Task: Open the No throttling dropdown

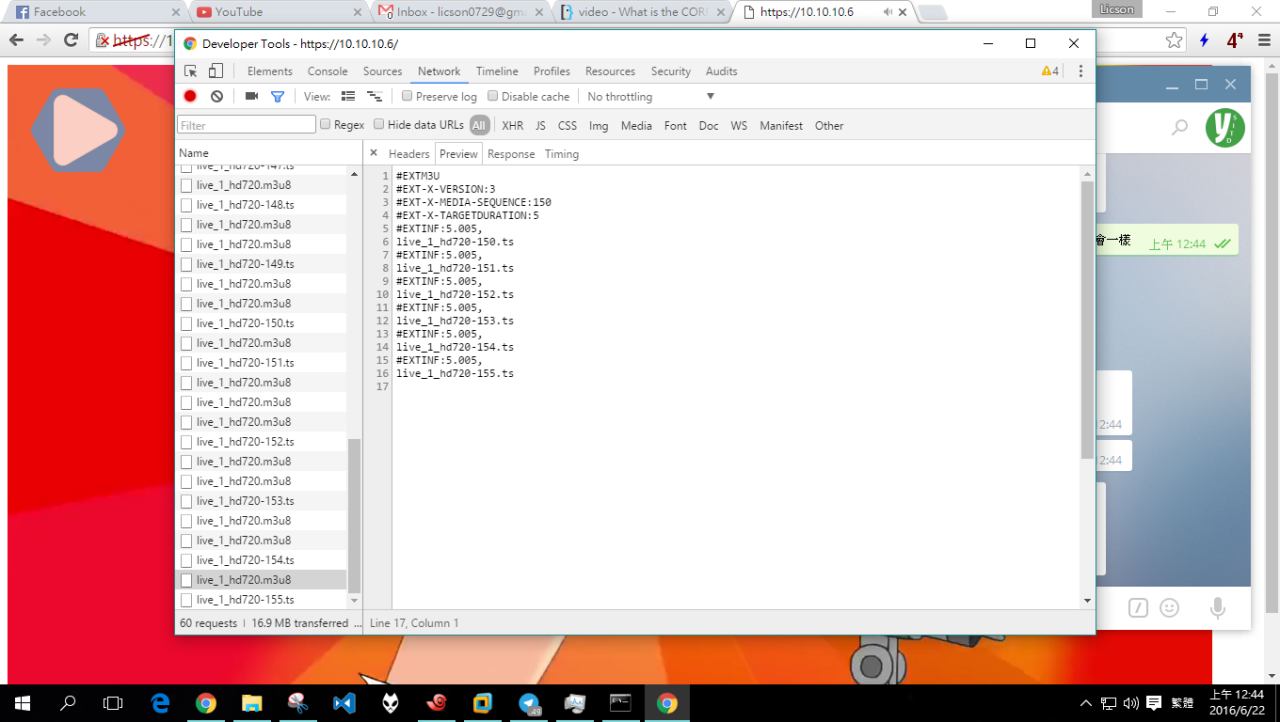Action: [x=650, y=97]
